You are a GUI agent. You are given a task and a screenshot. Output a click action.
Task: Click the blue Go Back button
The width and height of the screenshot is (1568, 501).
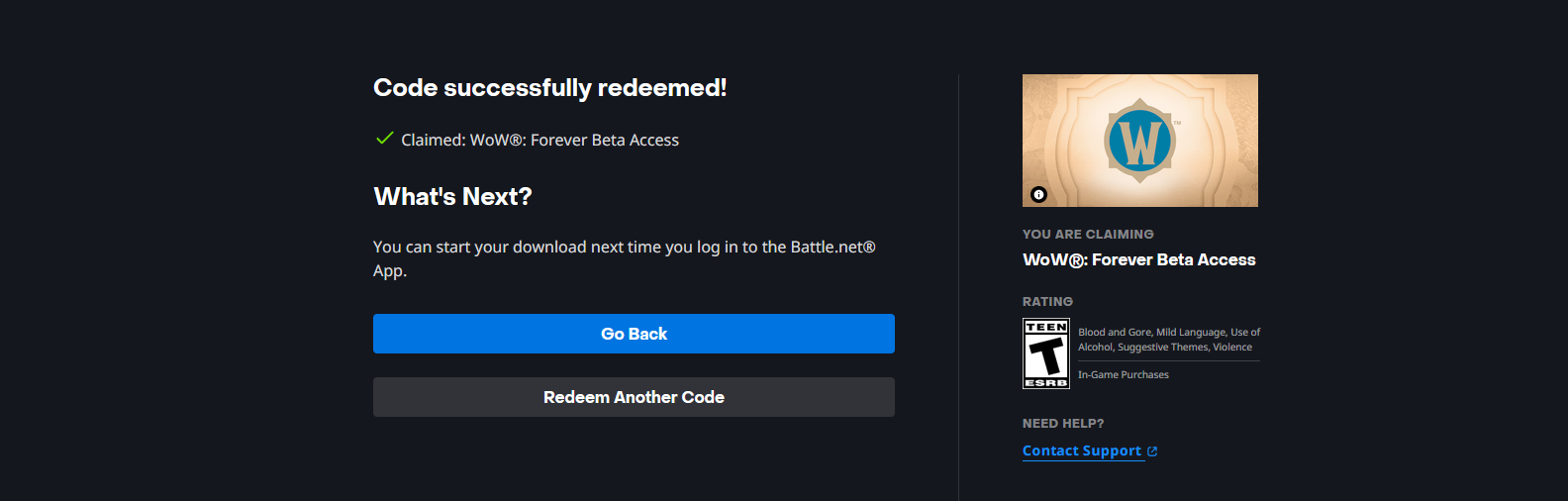click(634, 334)
